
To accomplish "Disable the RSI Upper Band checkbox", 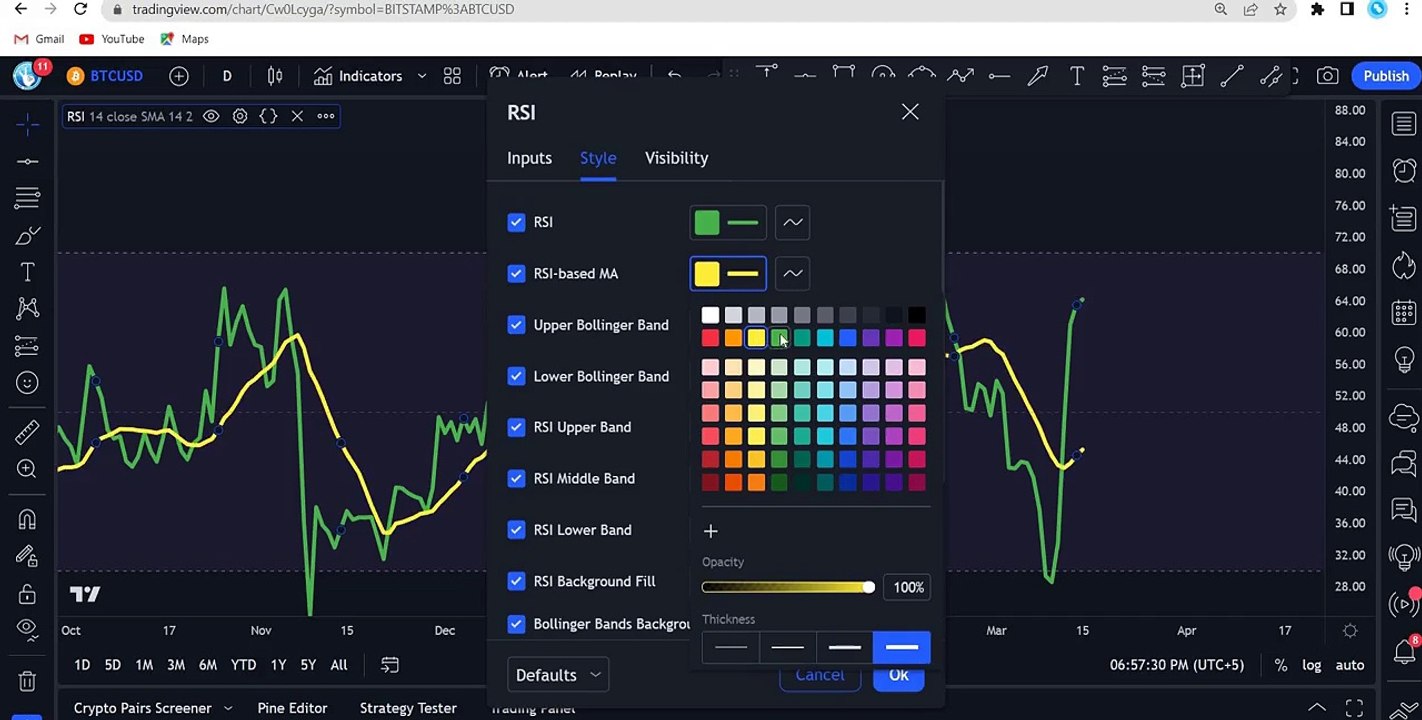I will tap(516, 427).
